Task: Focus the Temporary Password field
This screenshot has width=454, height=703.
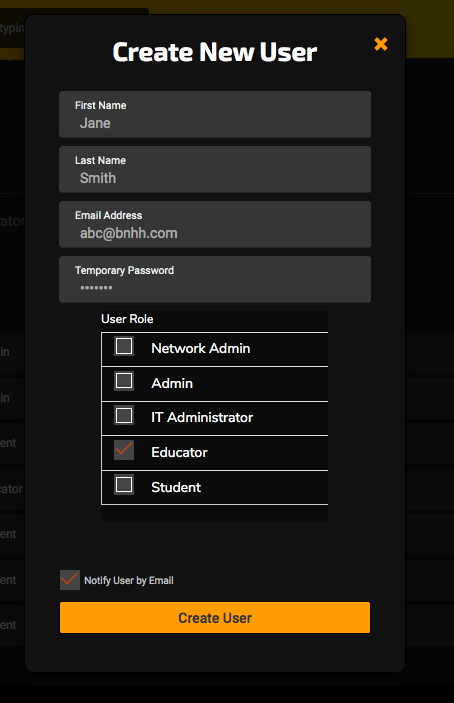Action: (215, 279)
